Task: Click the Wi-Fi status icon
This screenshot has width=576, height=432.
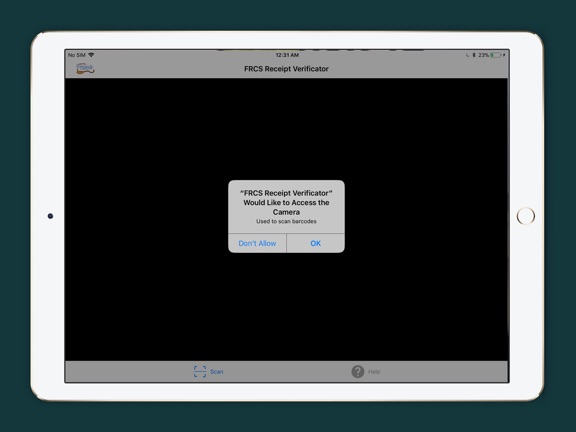Action: point(91,55)
